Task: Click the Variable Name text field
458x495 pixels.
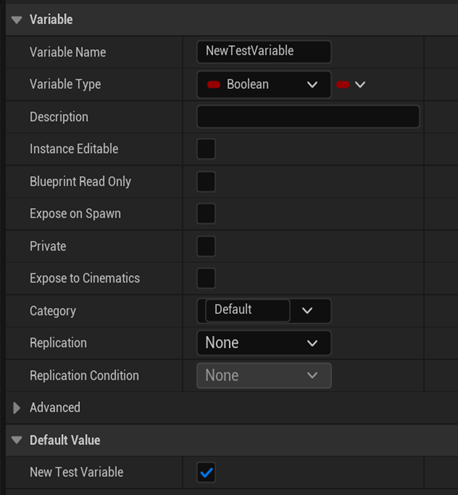Action: (x=264, y=52)
